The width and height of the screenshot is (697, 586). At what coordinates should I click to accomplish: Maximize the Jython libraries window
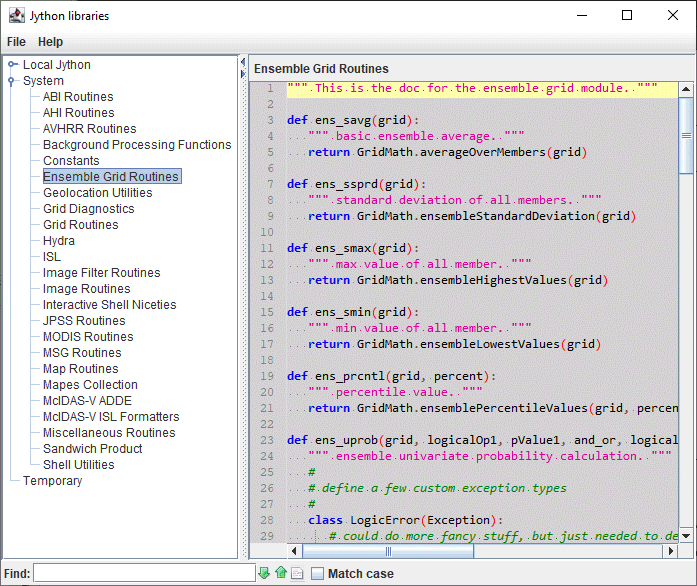pos(627,16)
